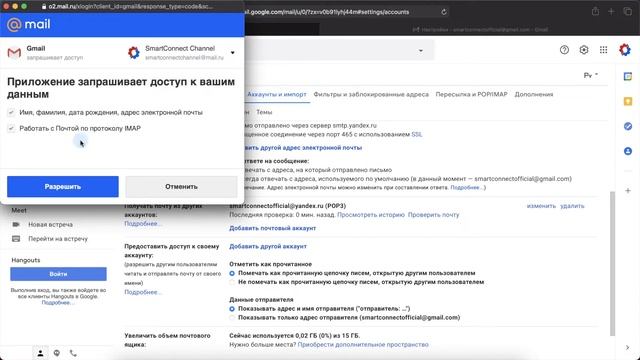Select 'Помечать как прочитанную цепочку писем' radio
Screen dimensions: 640x360
232,273
